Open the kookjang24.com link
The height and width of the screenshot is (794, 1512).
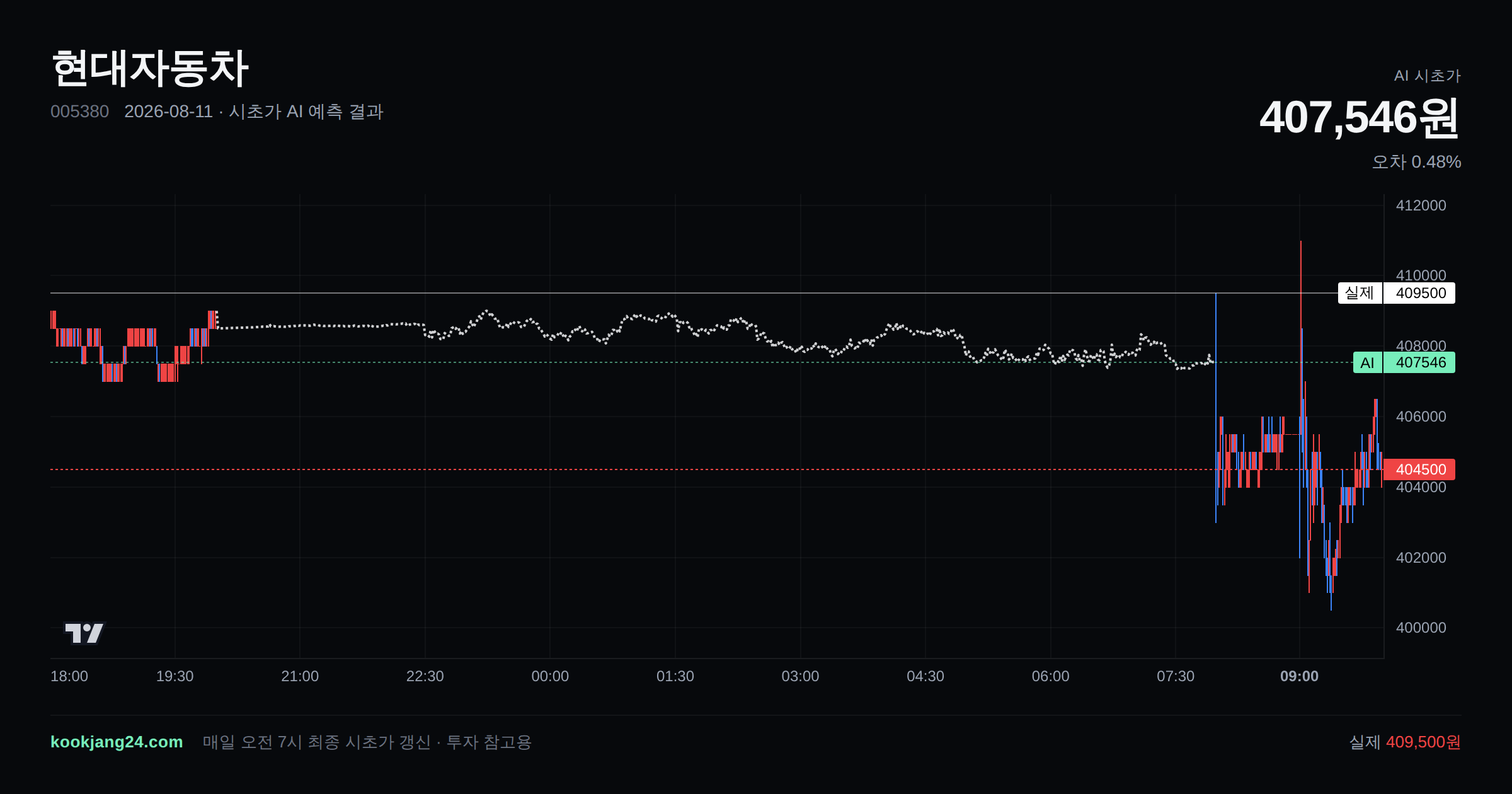tap(117, 742)
